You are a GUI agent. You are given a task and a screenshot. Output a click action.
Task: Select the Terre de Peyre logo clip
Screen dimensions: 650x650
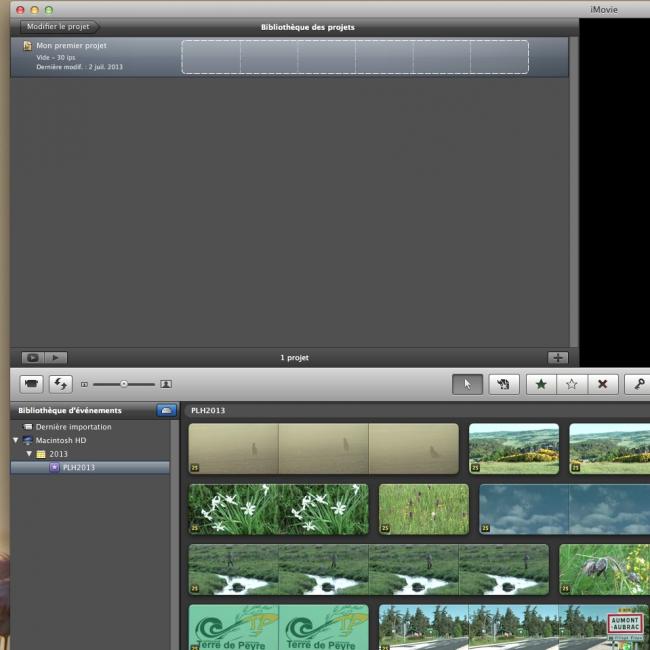[278, 627]
